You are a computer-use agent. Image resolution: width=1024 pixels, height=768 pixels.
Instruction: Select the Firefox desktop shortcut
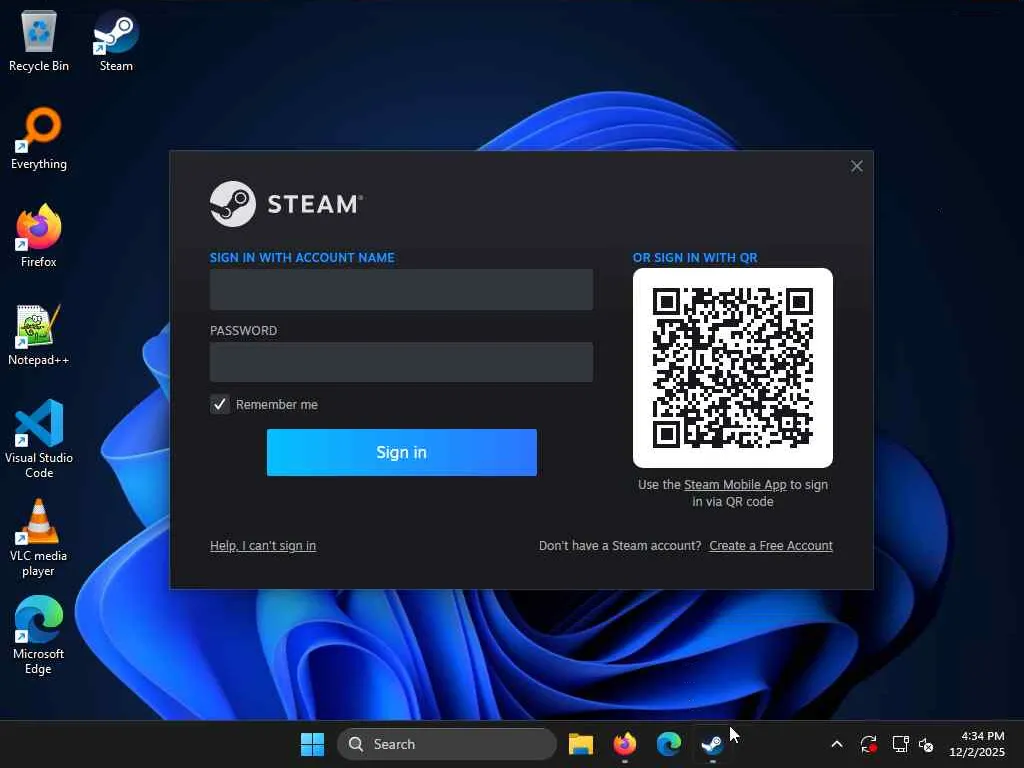pos(39,236)
